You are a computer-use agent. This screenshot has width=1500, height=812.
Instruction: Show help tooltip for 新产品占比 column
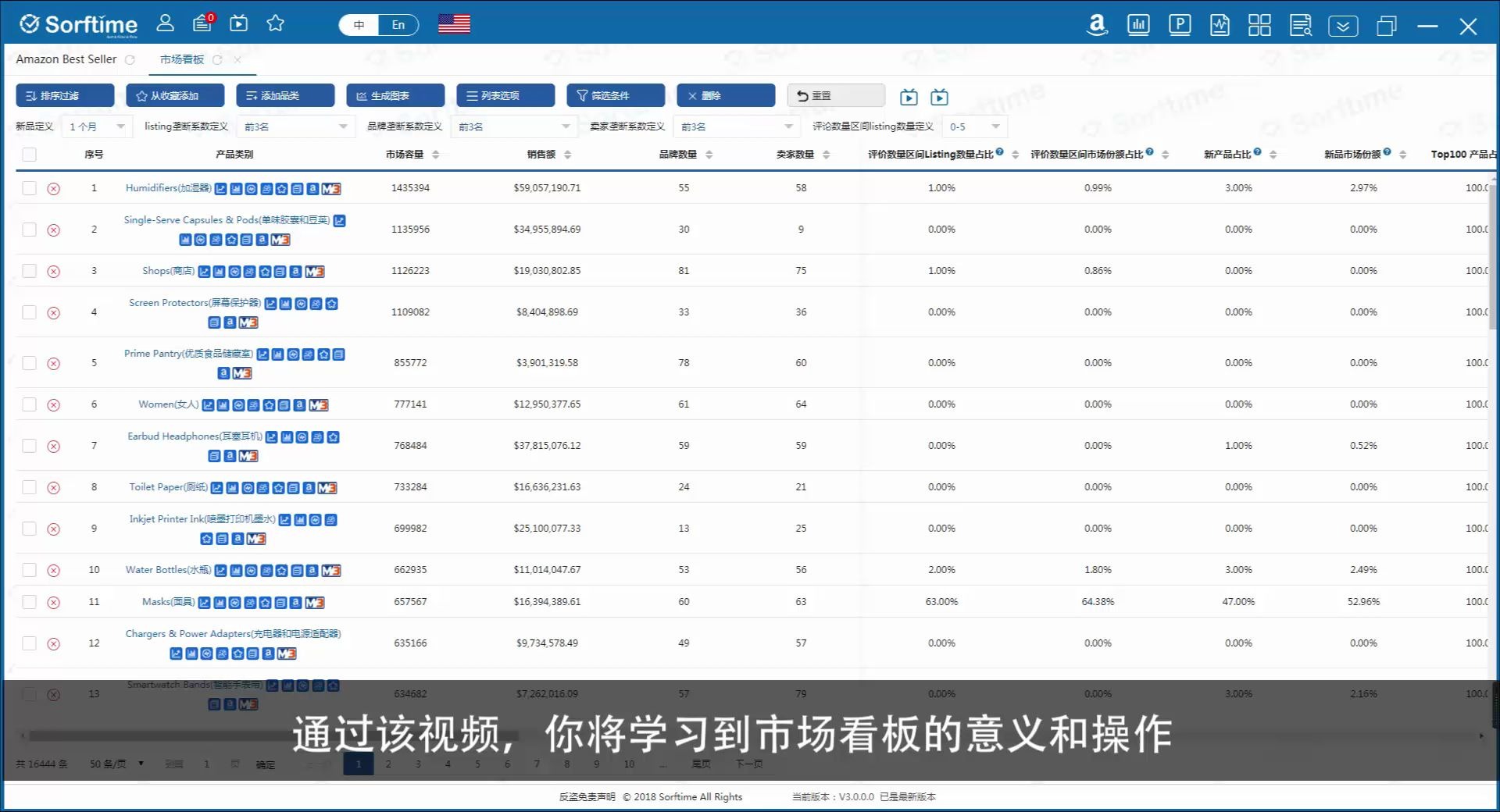pos(1257,151)
